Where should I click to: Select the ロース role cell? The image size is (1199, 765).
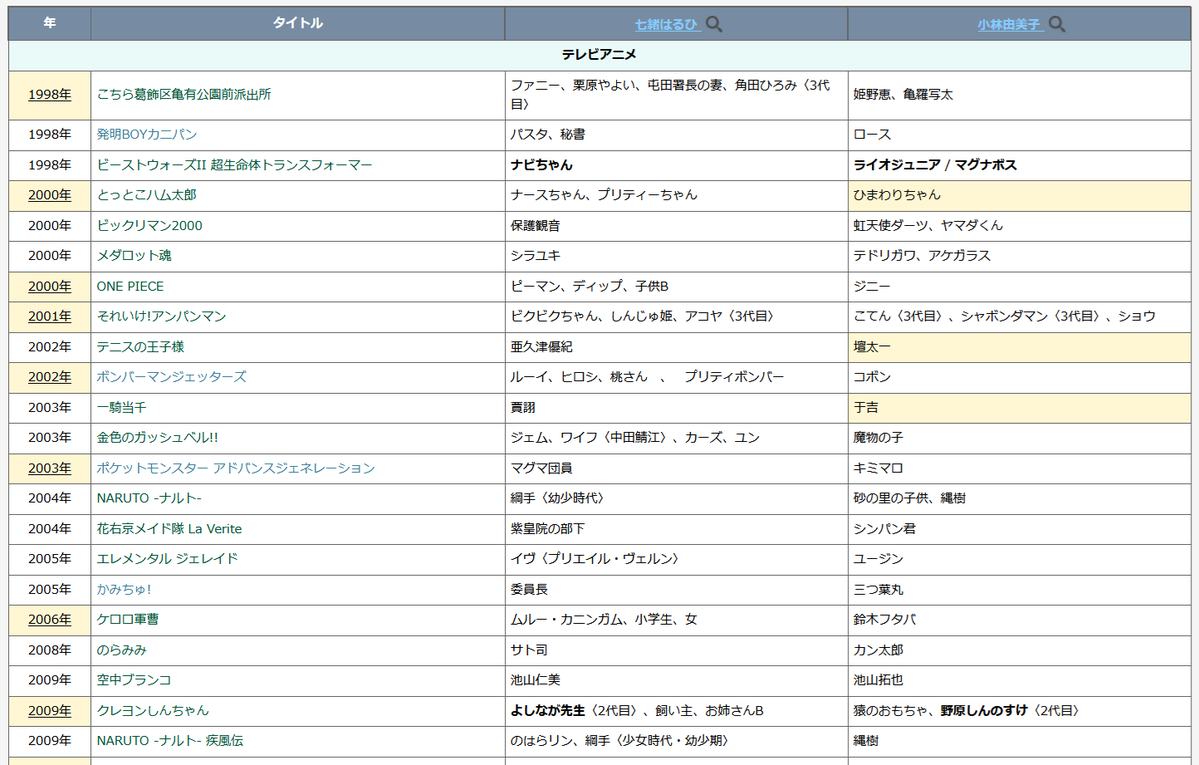click(1019, 135)
